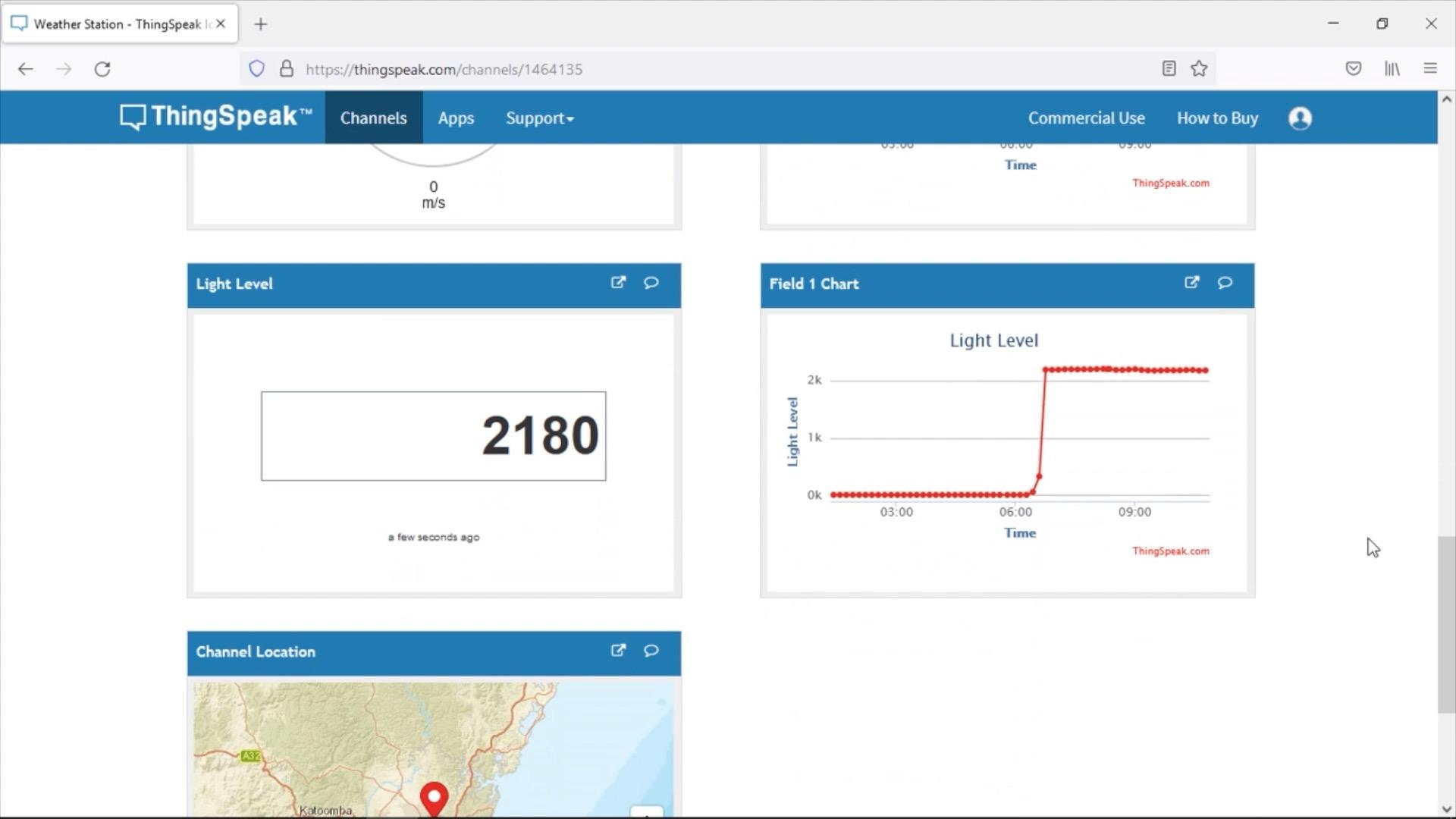Open Light Level chart comment icon

pyautogui.click(x=1224, y=283)
